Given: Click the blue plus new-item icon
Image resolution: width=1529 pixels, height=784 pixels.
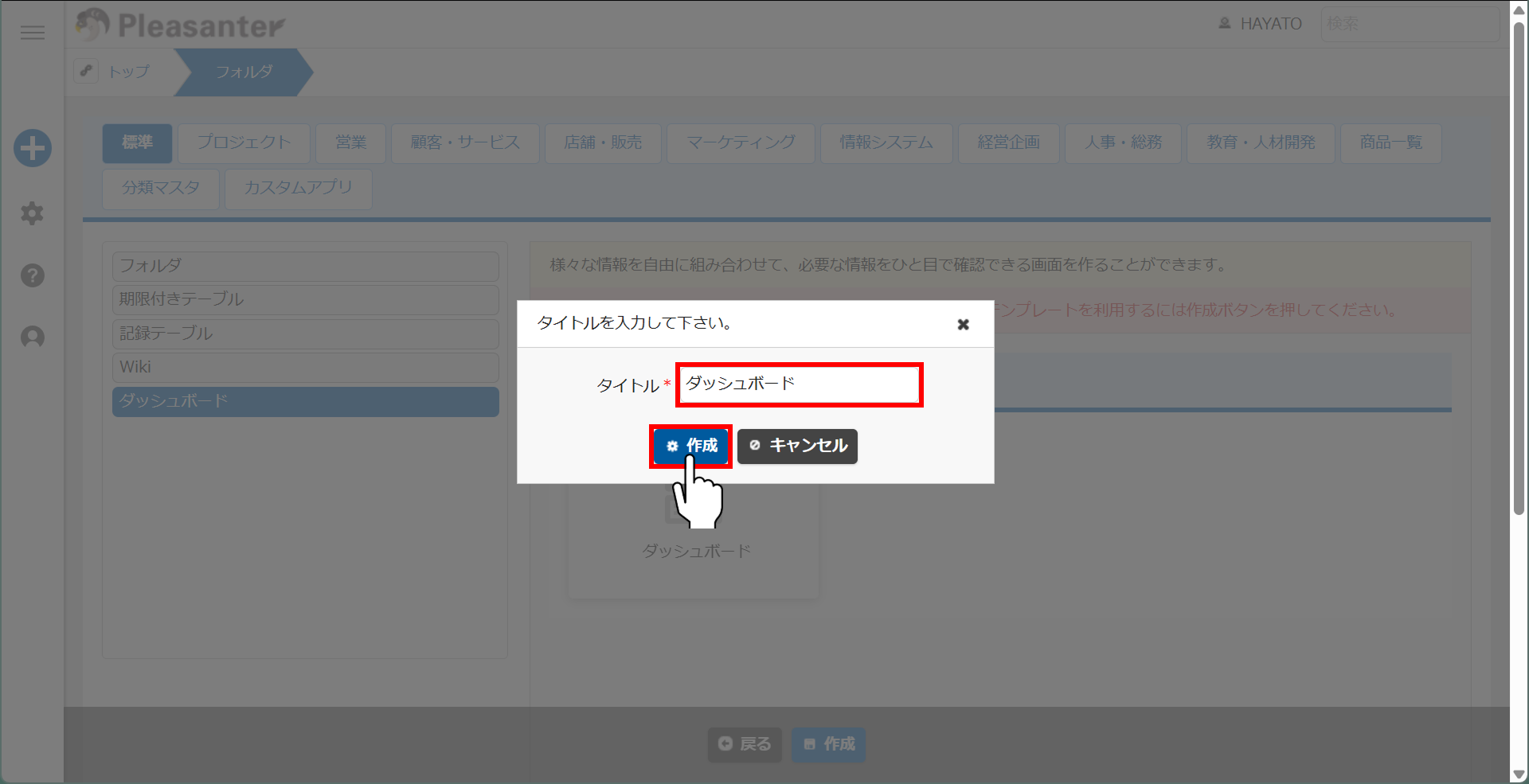Looking at the screenshot, I should [33, 148].
